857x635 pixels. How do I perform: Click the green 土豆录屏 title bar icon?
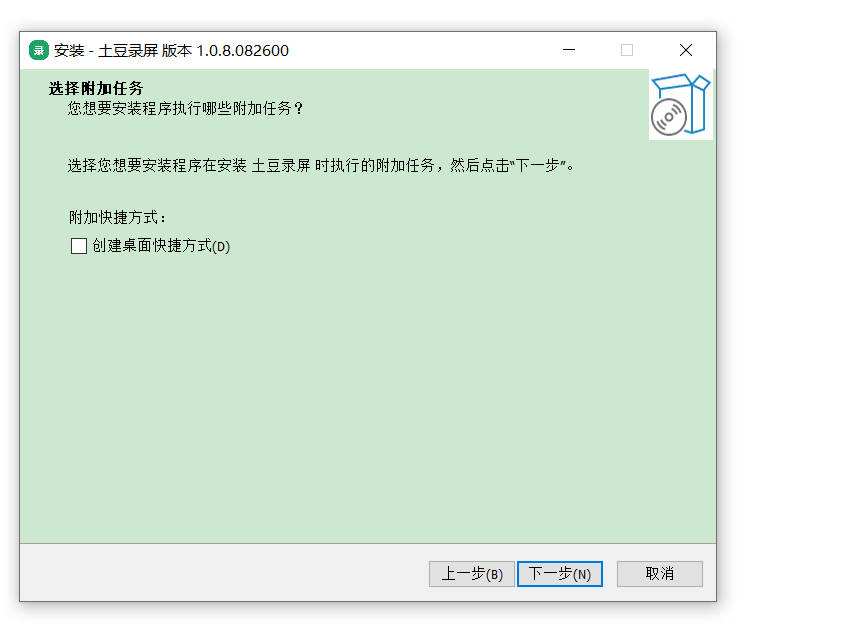pyautogui.click(x=39, y=50)
